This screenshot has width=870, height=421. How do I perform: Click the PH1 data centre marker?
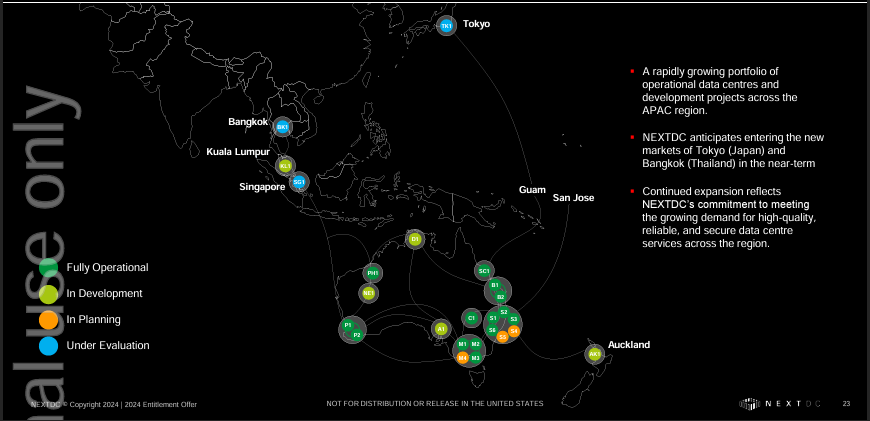point(372,273)
